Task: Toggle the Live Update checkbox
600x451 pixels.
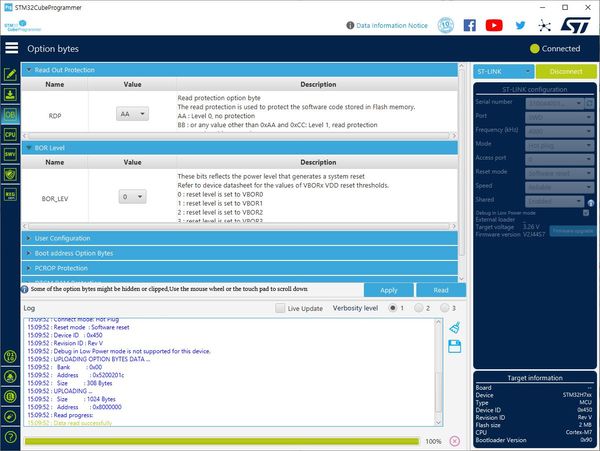Action: point(280,308)
